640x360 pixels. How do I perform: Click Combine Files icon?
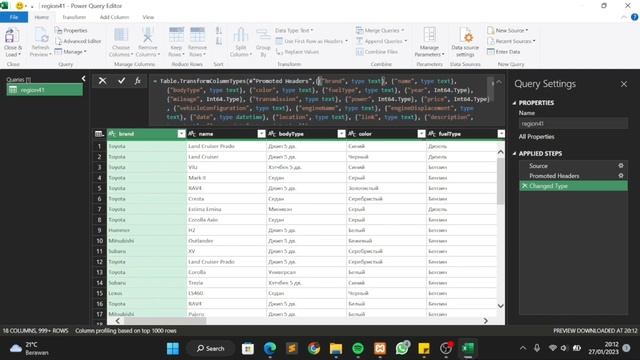click(x=360, y=52)
